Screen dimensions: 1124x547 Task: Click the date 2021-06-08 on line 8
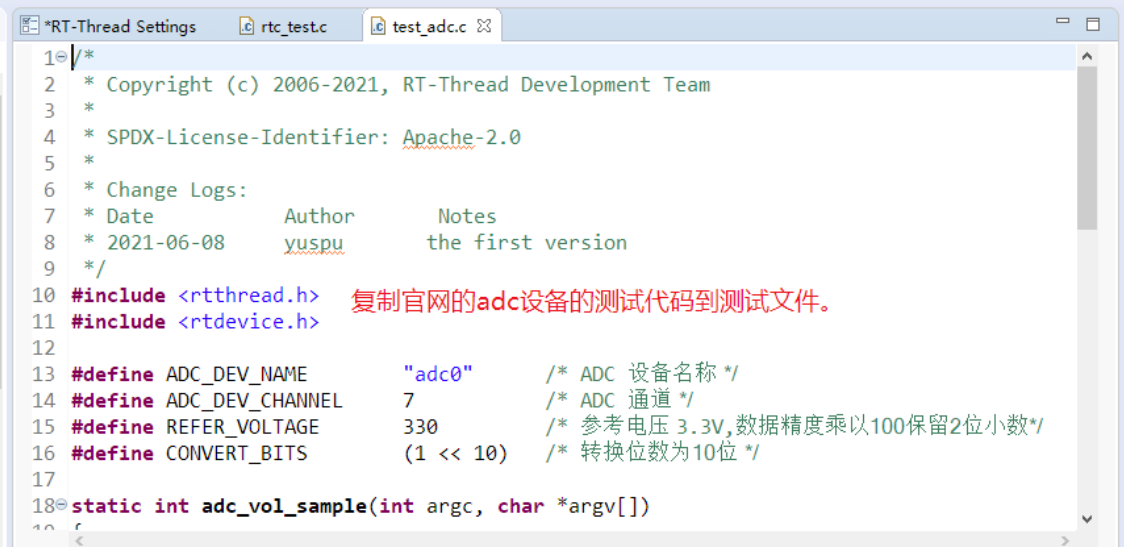pos(166,243)
